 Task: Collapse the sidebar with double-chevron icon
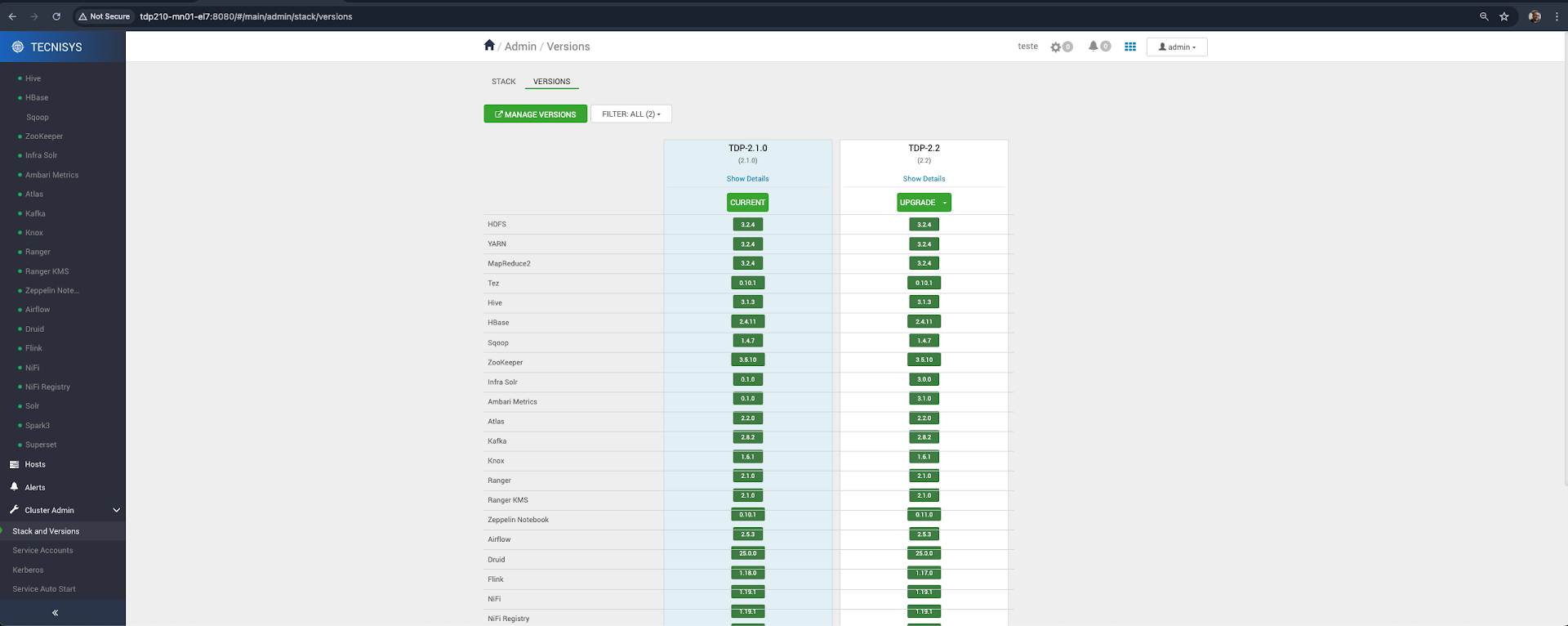56,613
